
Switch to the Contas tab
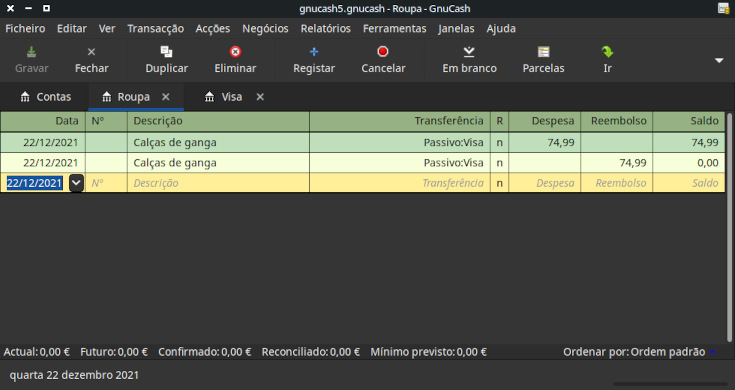[x=45, y=97]
